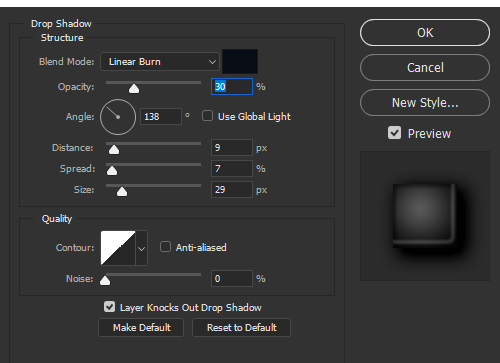
Task: Click the Distance field showing 9
Action: (x=232, y=148)
